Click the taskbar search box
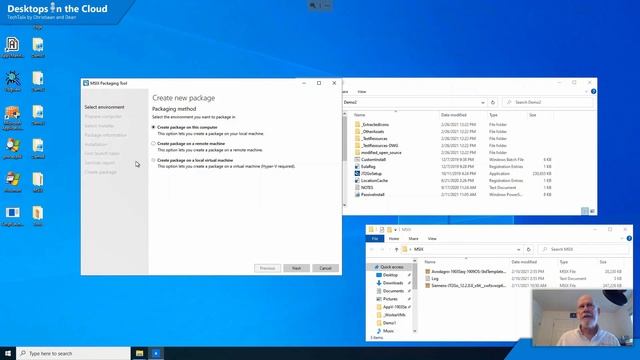 click(73, 353)
